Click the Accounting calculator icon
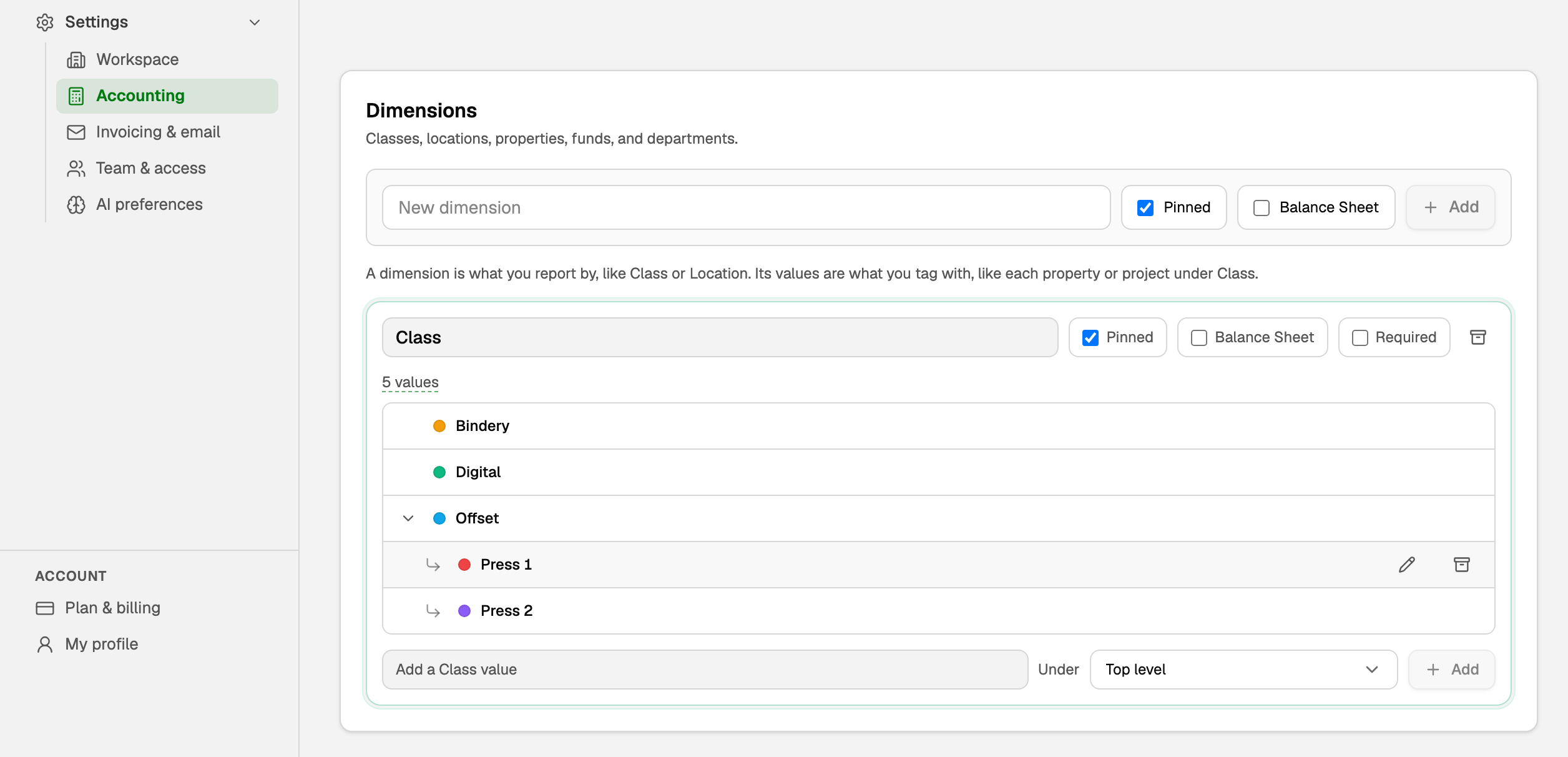 (76, 96)
